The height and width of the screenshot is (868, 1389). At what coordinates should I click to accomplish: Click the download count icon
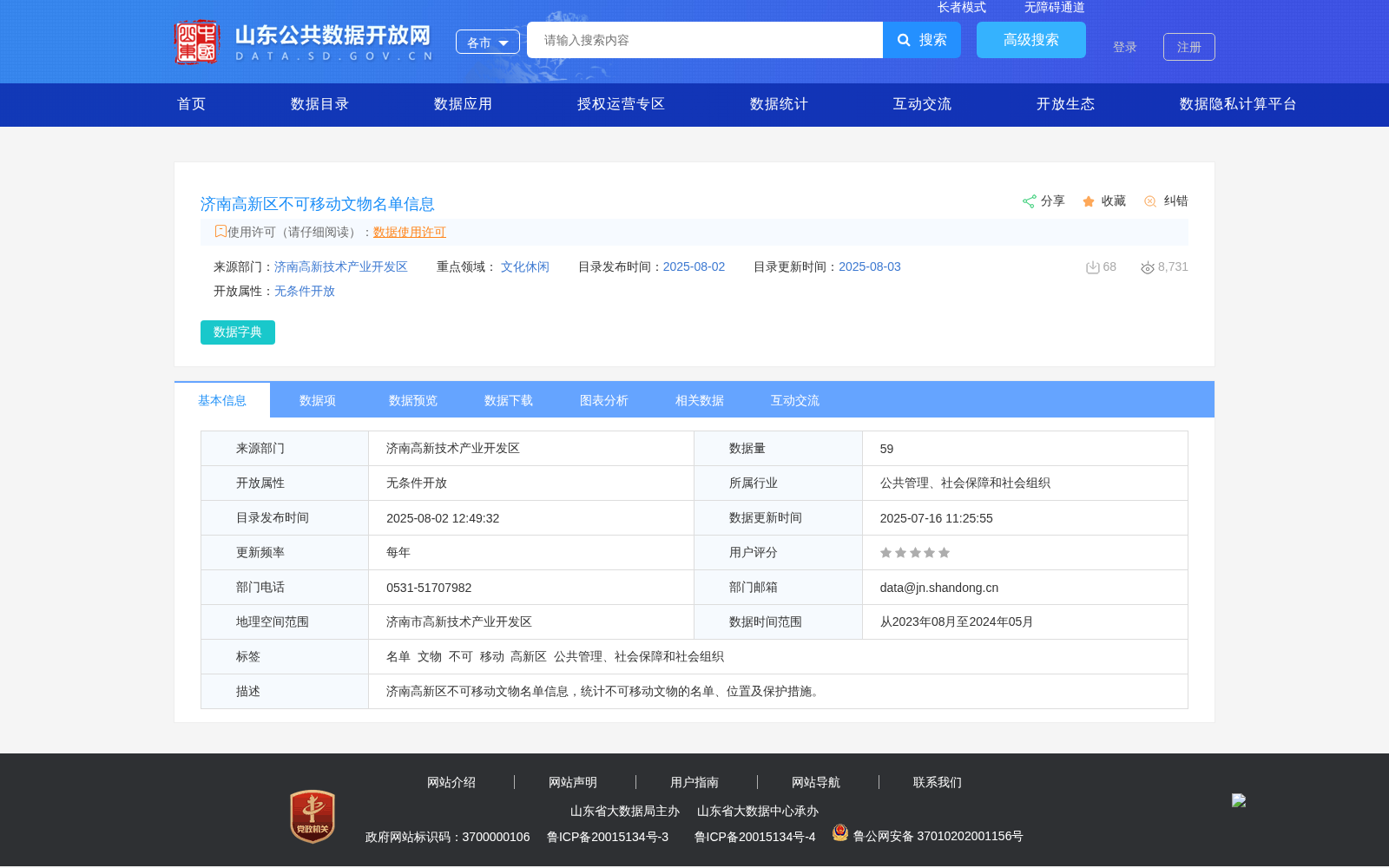pos(1093,267)
